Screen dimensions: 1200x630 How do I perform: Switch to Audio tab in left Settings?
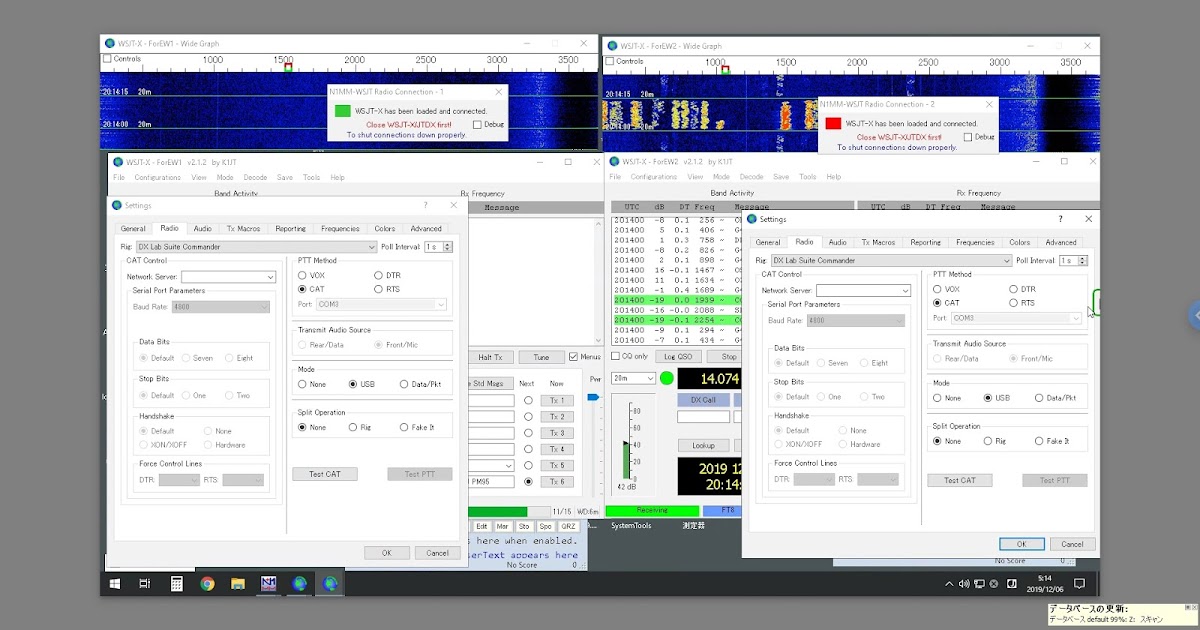pos(203,228)
